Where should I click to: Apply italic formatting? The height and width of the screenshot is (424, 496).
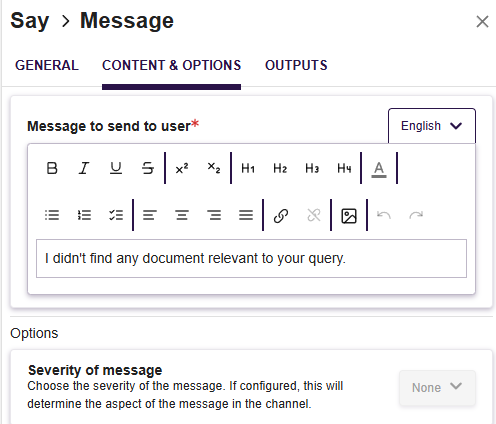pos(84,168)
